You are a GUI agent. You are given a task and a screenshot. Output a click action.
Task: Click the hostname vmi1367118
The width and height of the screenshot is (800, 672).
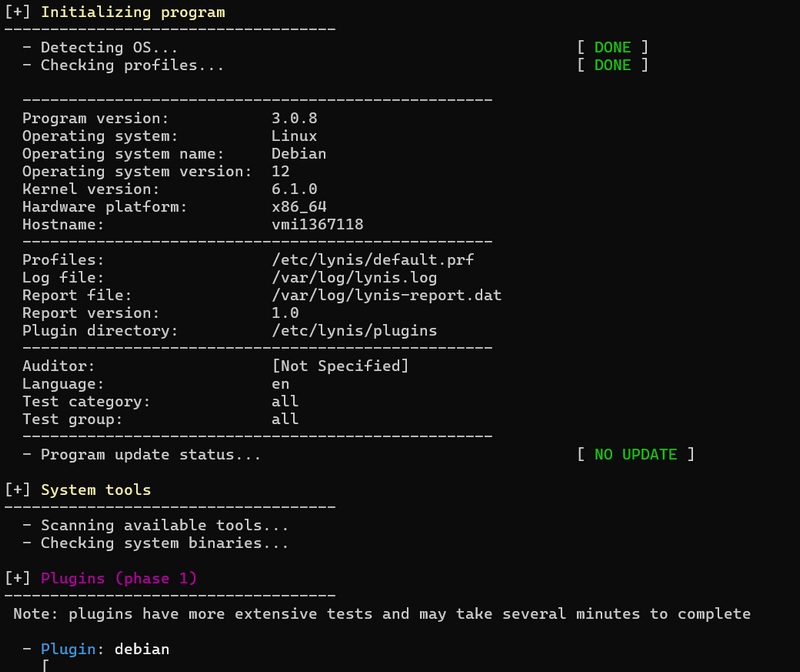tap(317, 225)
